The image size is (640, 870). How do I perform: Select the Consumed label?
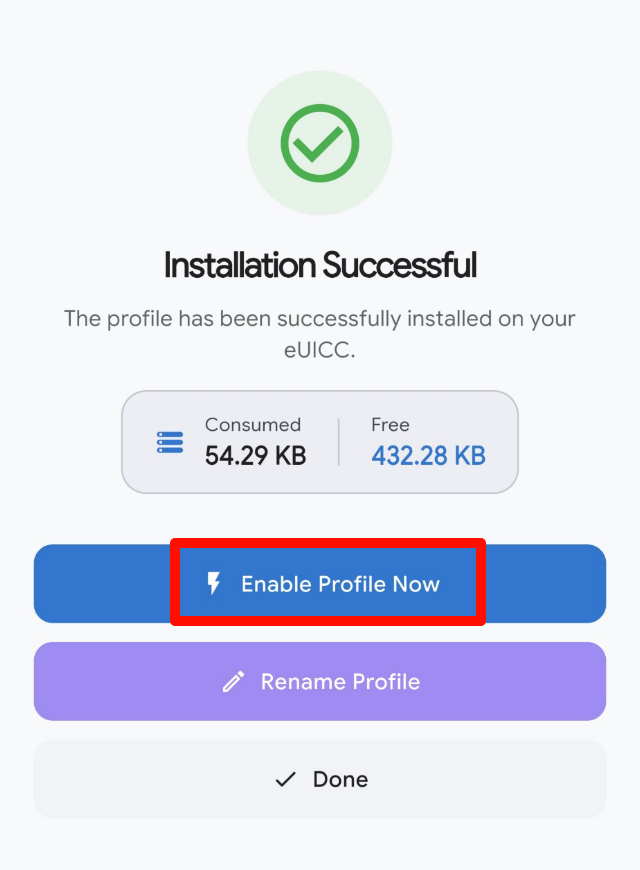(252, 425)
